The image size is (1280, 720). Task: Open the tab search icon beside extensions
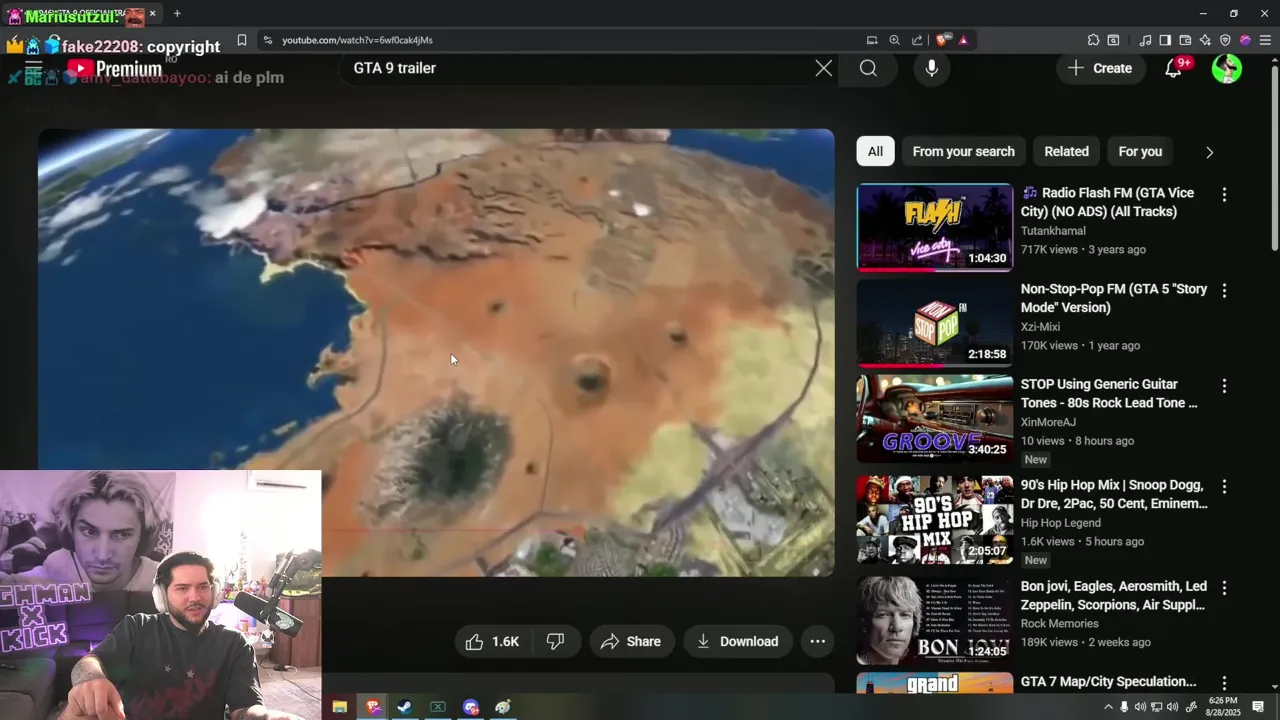point(1113,40)
